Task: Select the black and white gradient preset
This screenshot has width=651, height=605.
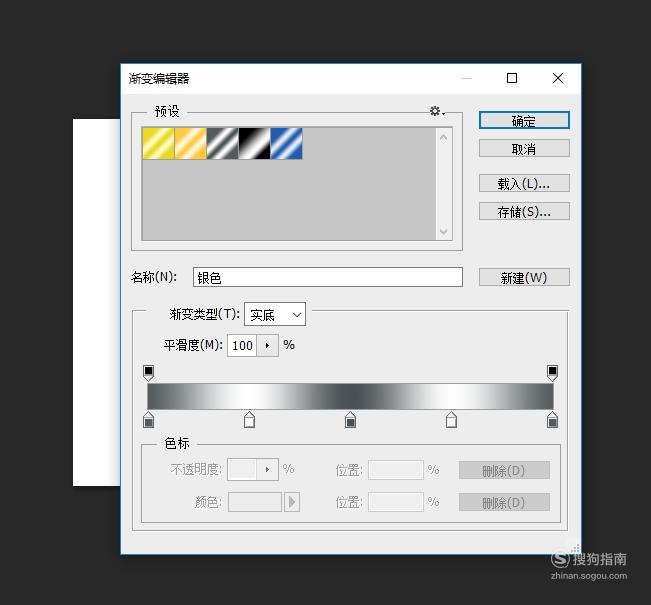Action: pyautogui.click(x=255, y=143)
